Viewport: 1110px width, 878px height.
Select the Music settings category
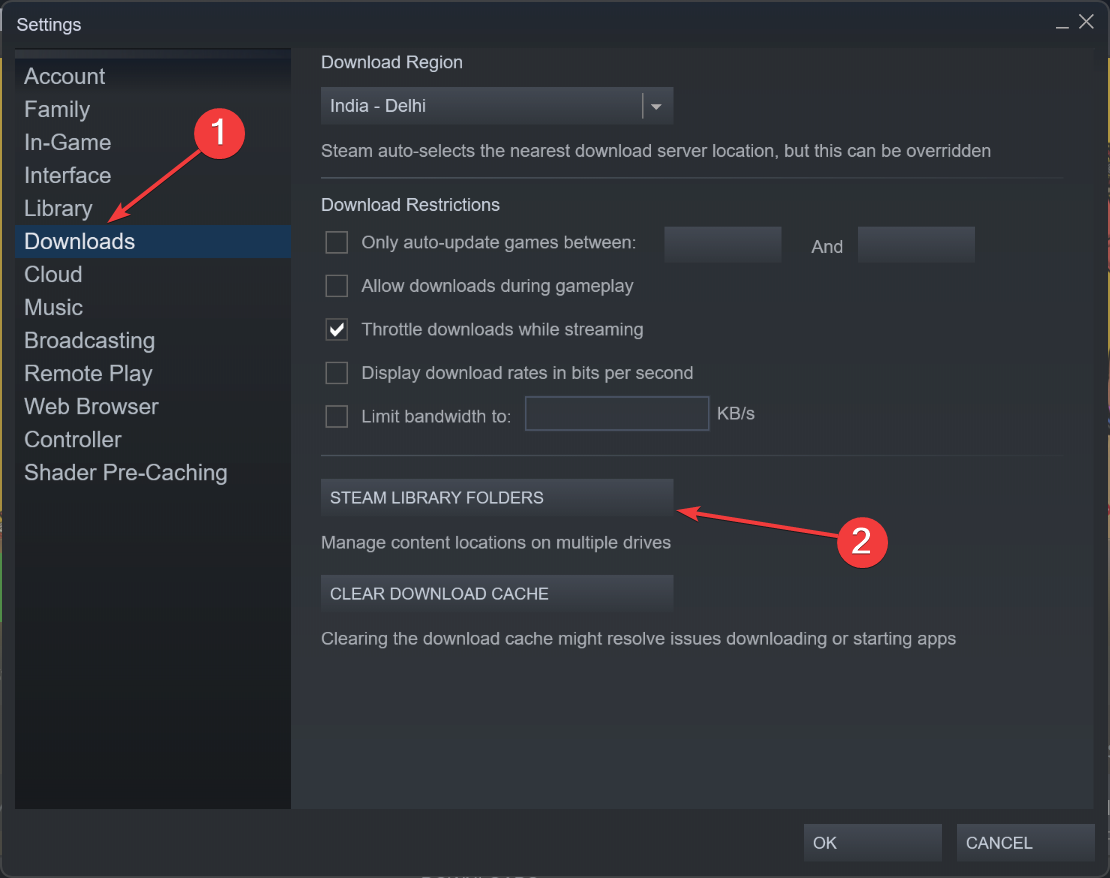[x=53, y=307]
